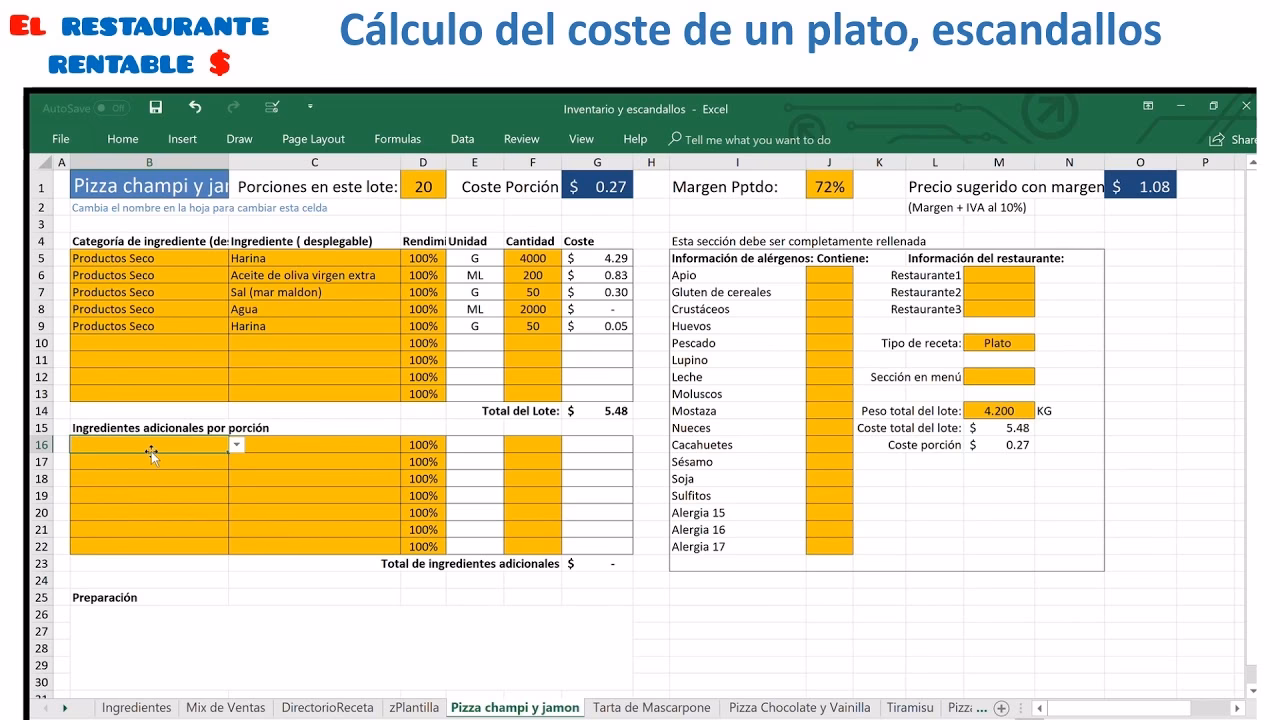Select the cell showing 'Pizza champi y jam'

click(148, 186)
